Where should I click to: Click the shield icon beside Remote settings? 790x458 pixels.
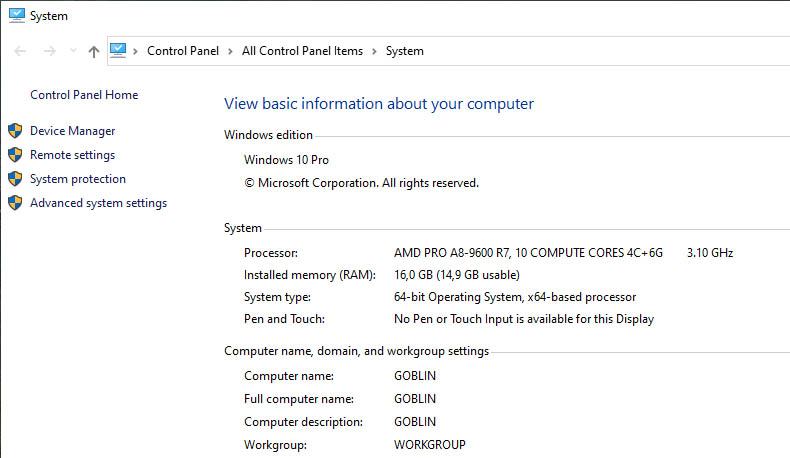[15, 155]
